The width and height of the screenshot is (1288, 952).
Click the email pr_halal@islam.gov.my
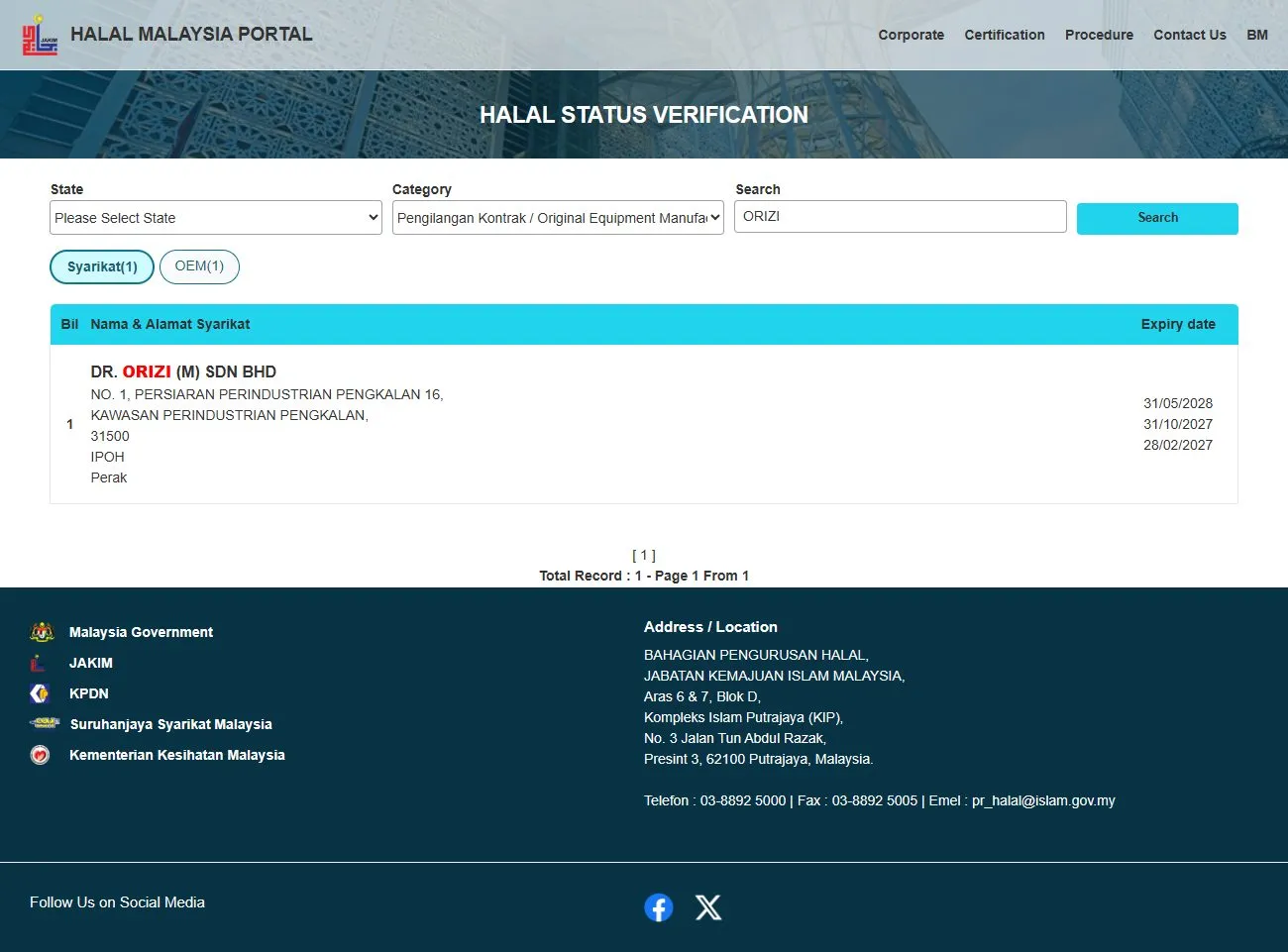[1043, 800]
